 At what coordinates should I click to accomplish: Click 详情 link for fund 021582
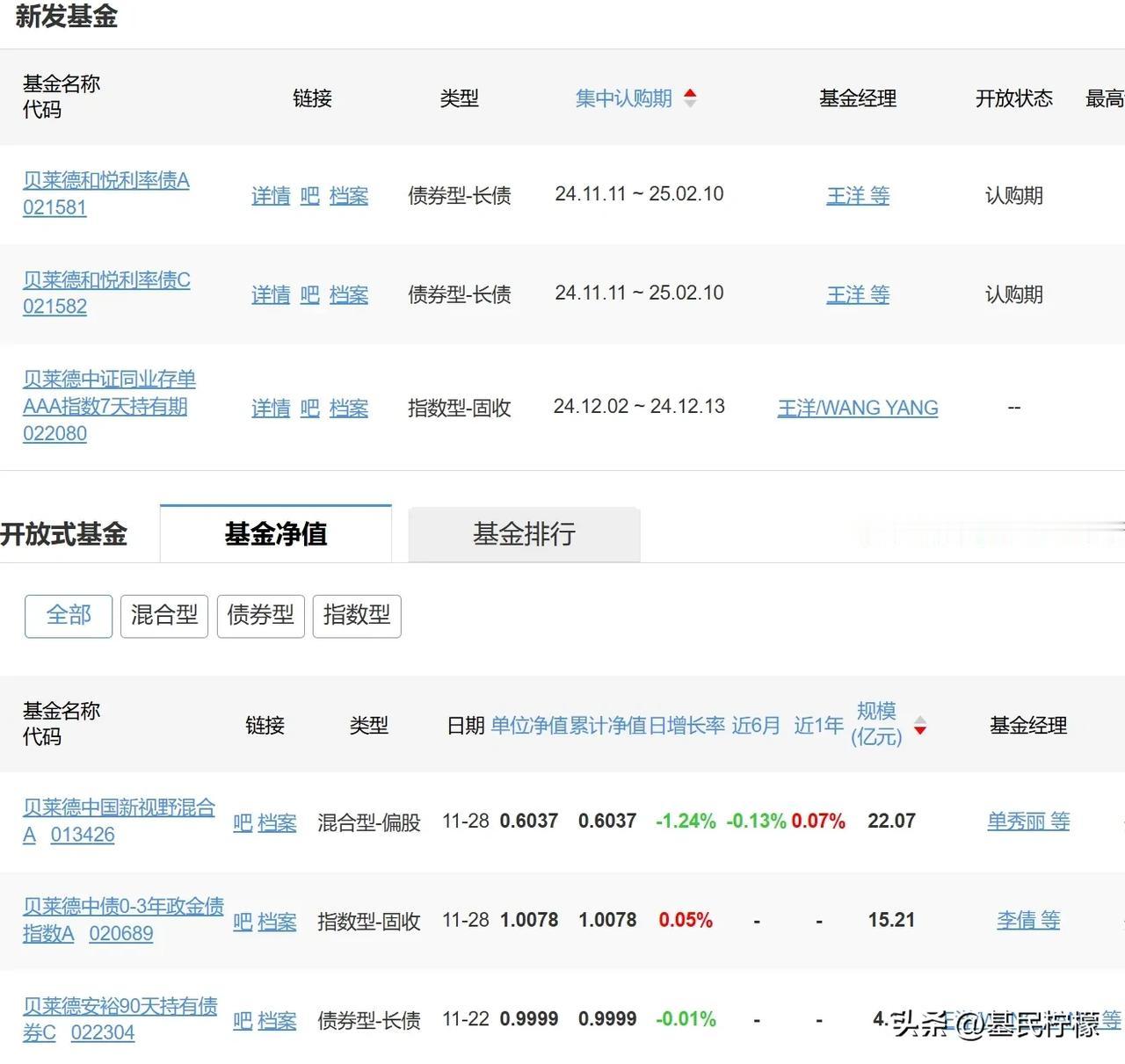(x=271, y=295)
